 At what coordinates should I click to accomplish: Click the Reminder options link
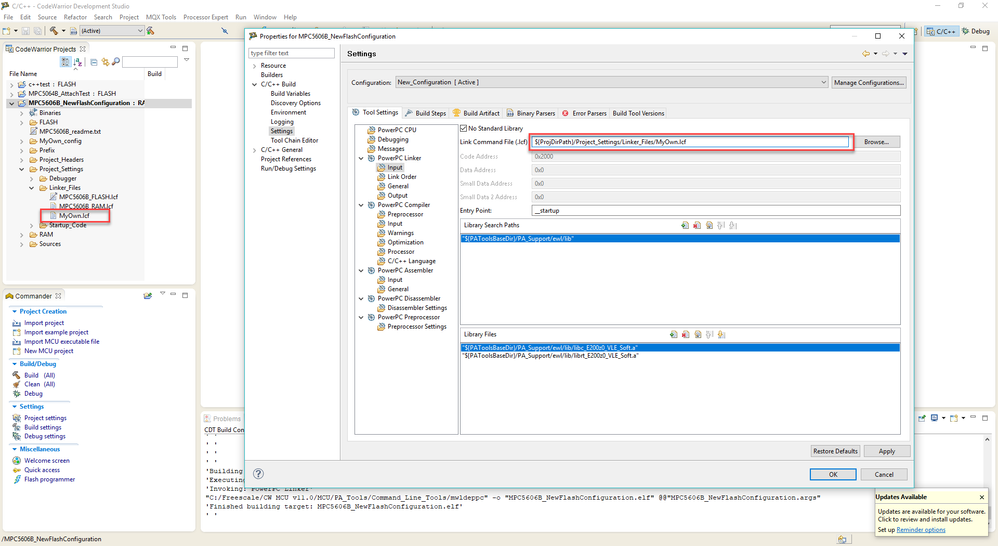click(920, 530)
